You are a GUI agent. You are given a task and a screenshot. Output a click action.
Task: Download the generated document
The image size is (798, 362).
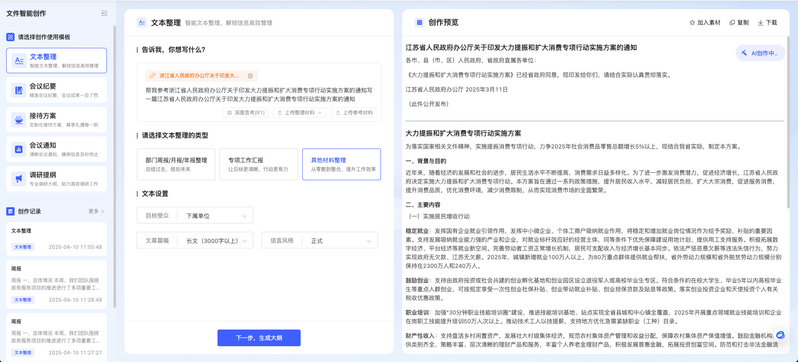pyautogui.click(x=767, y=23)
